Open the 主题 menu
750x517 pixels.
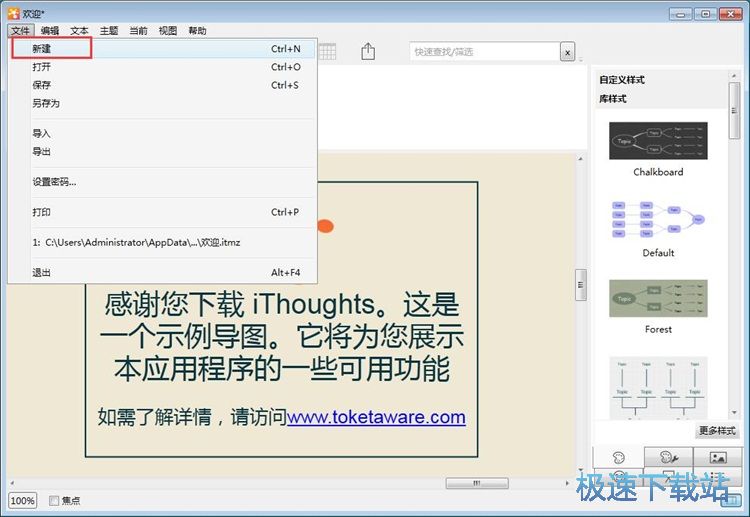pos(109,31)
